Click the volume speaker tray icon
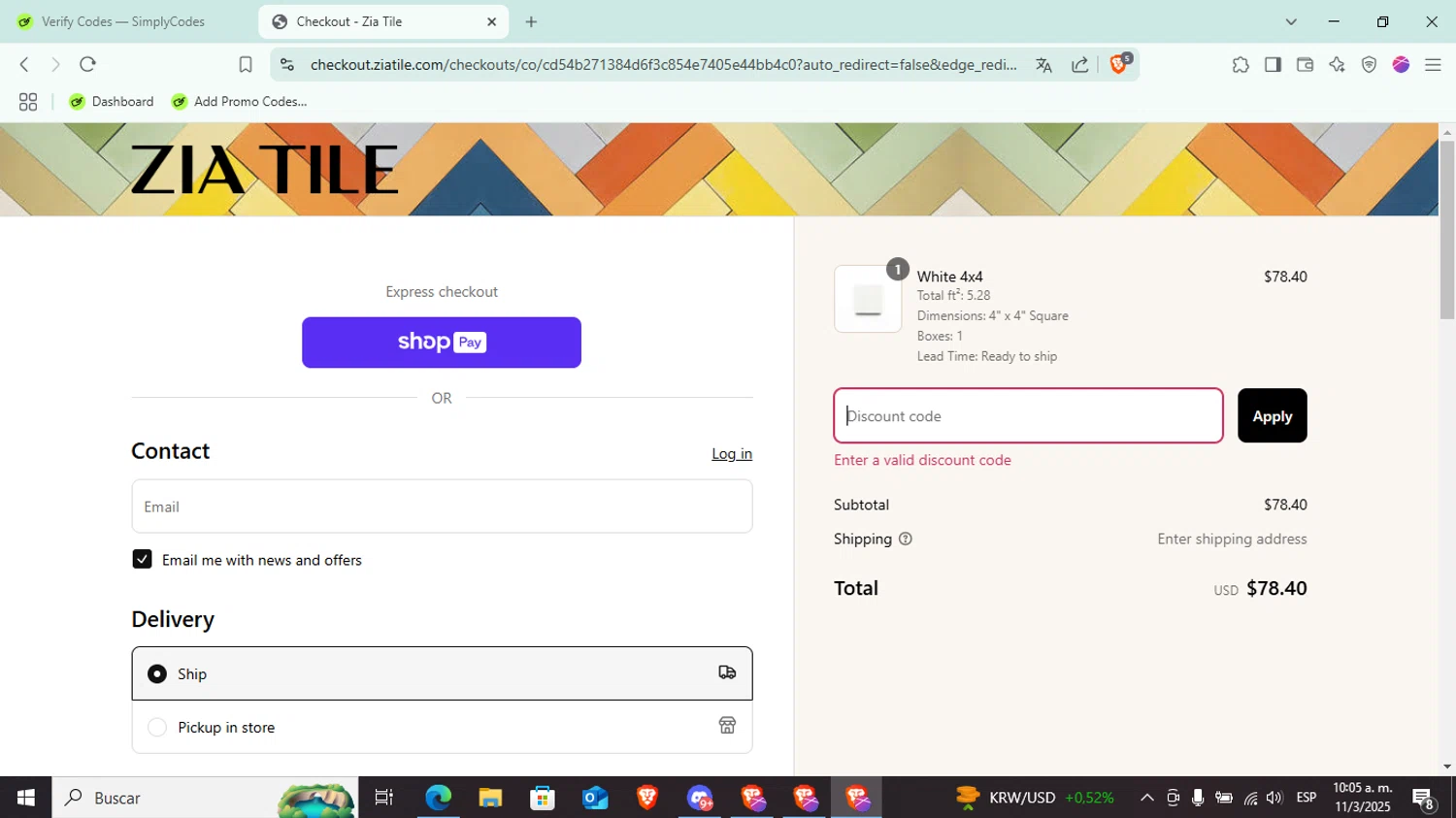 (x=1274, y=798)
